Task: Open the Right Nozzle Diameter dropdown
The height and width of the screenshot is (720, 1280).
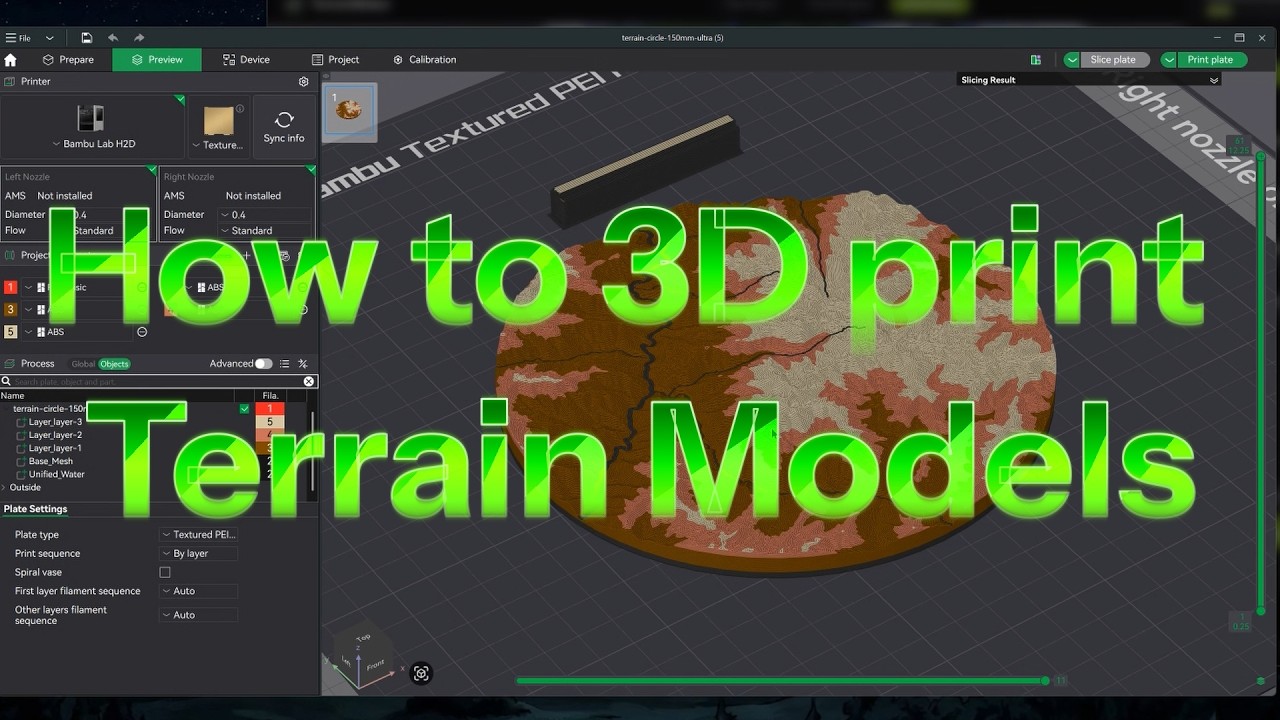Action: (x=264, y=215)
